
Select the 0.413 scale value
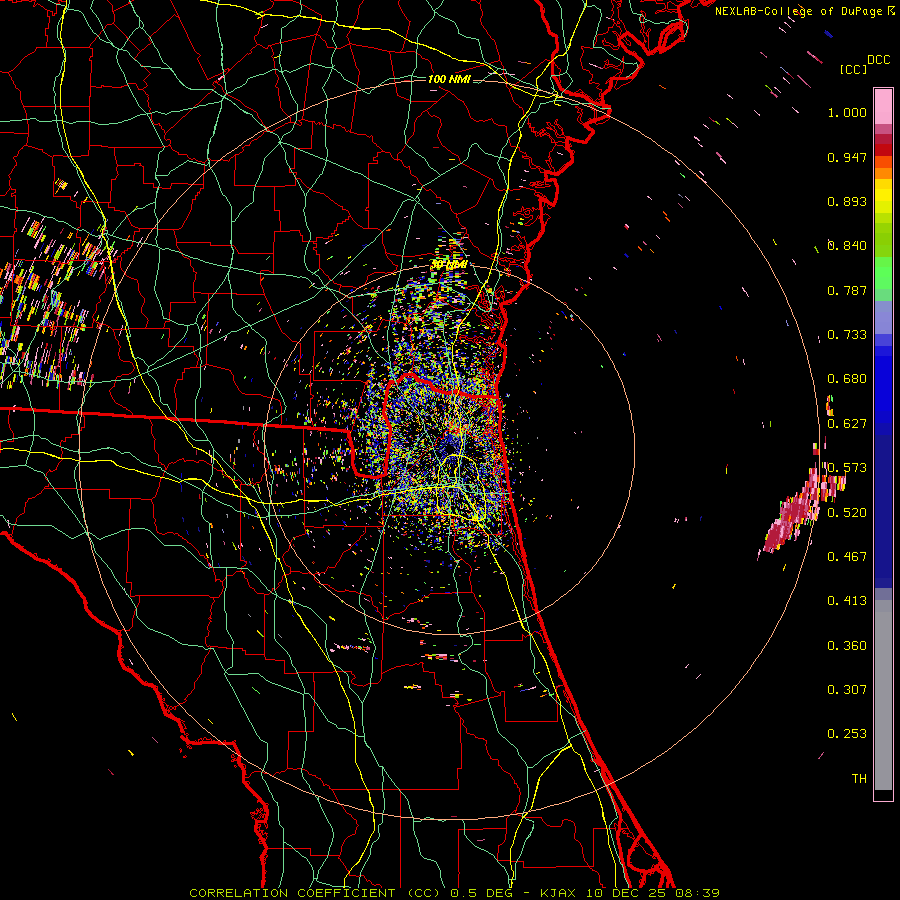847,601
